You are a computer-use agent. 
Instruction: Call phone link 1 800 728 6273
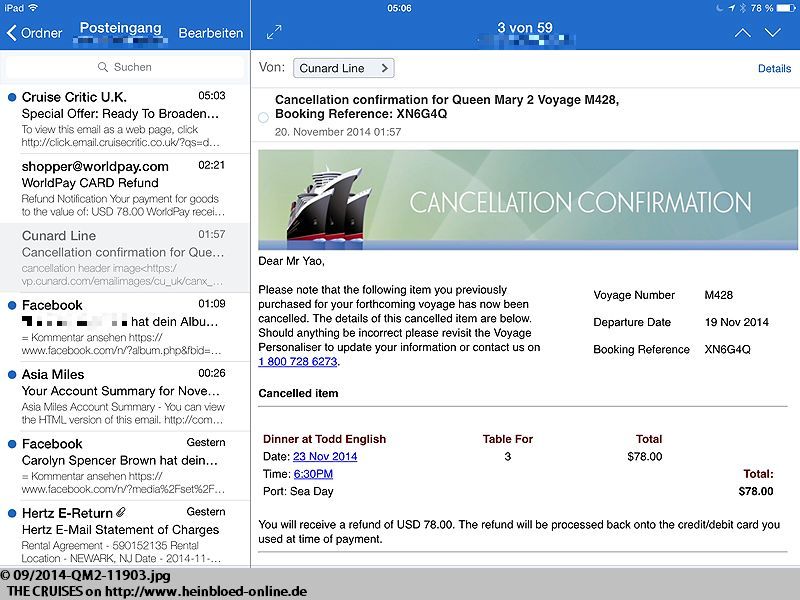tap(298, 362)
